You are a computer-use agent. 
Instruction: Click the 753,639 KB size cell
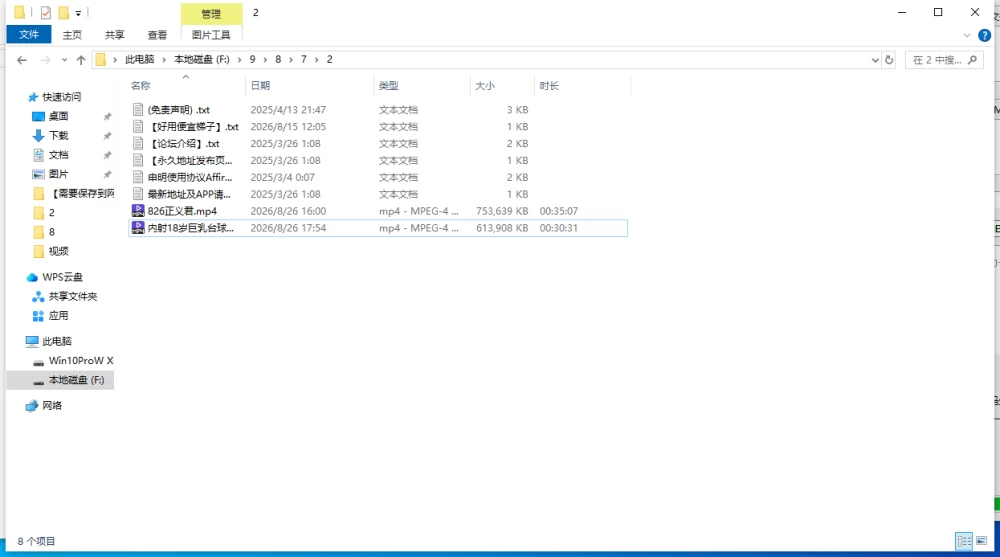click(502, 211)
